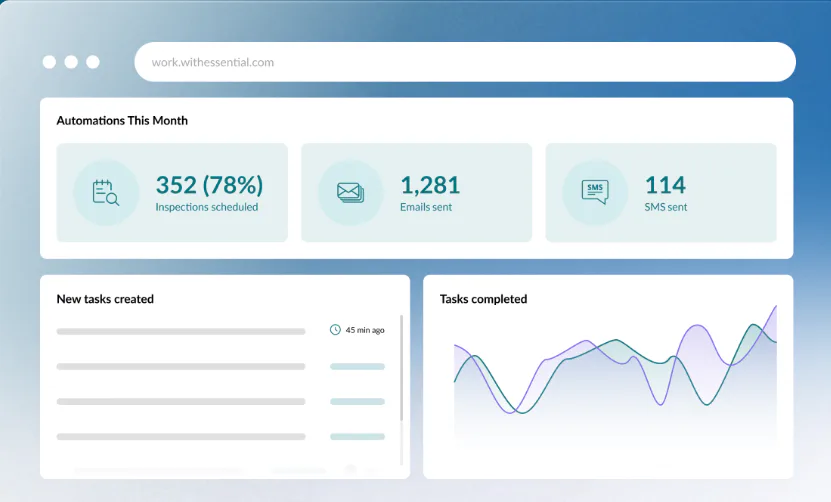Click the 114 SMS value
831x502 pixels.
click(665, 185)
